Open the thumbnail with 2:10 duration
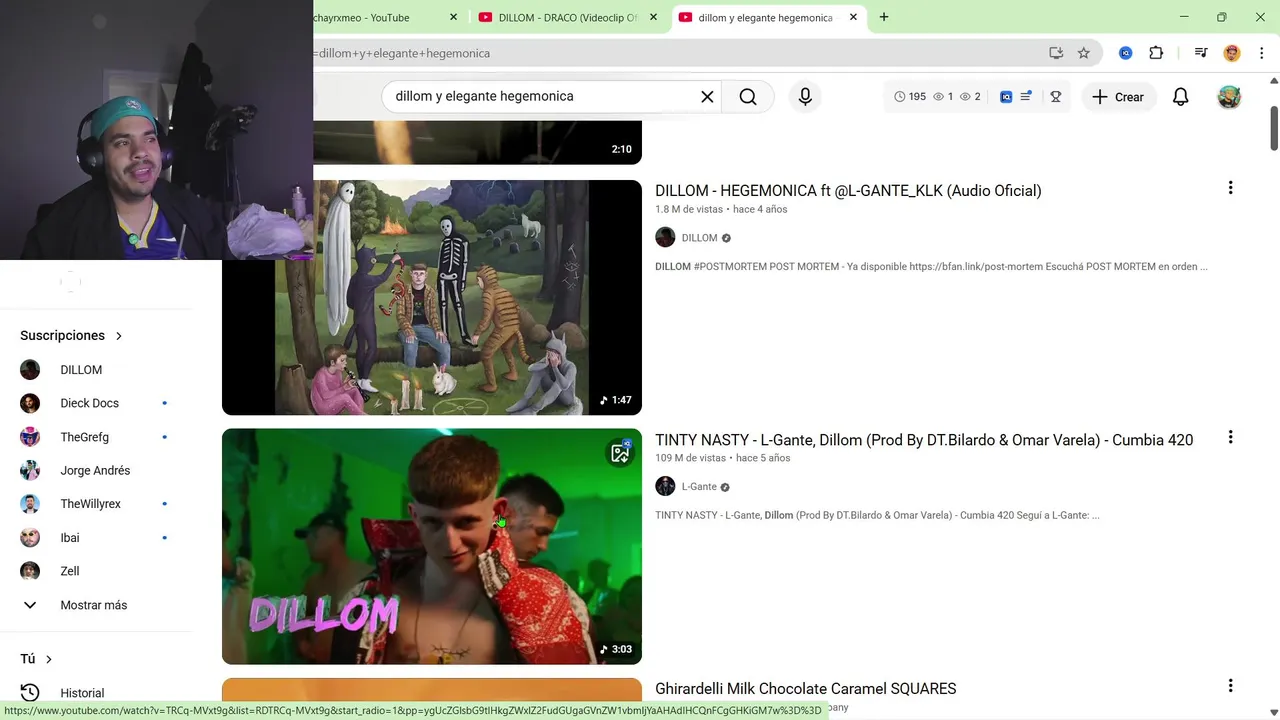Viewport: 1280px width, 720px height. [478, 142]
